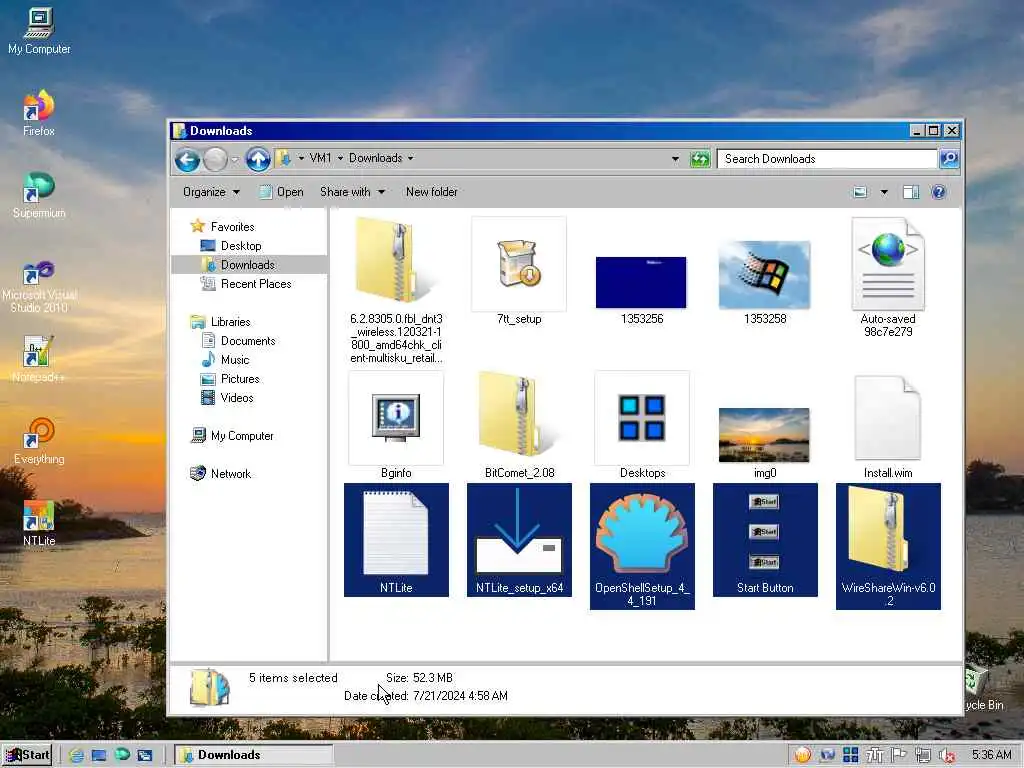Expand the Downloads breadcrumb dropdown arrow
Image resolution: width=1024 pixels, height=768 pixels.
pyautogui.click(x=411, y=158)
